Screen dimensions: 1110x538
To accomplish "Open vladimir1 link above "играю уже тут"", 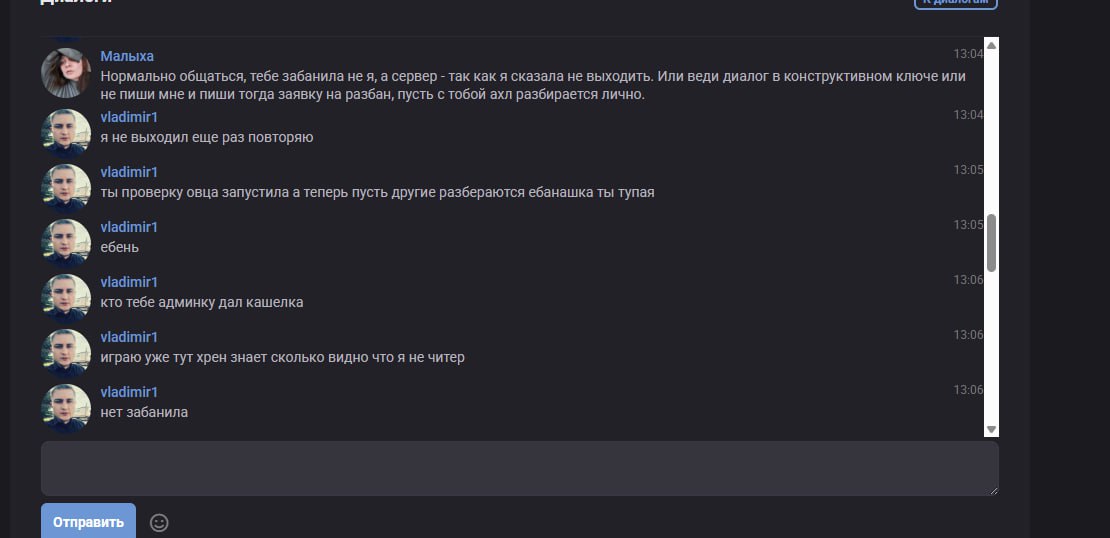I will coord(129,337).
